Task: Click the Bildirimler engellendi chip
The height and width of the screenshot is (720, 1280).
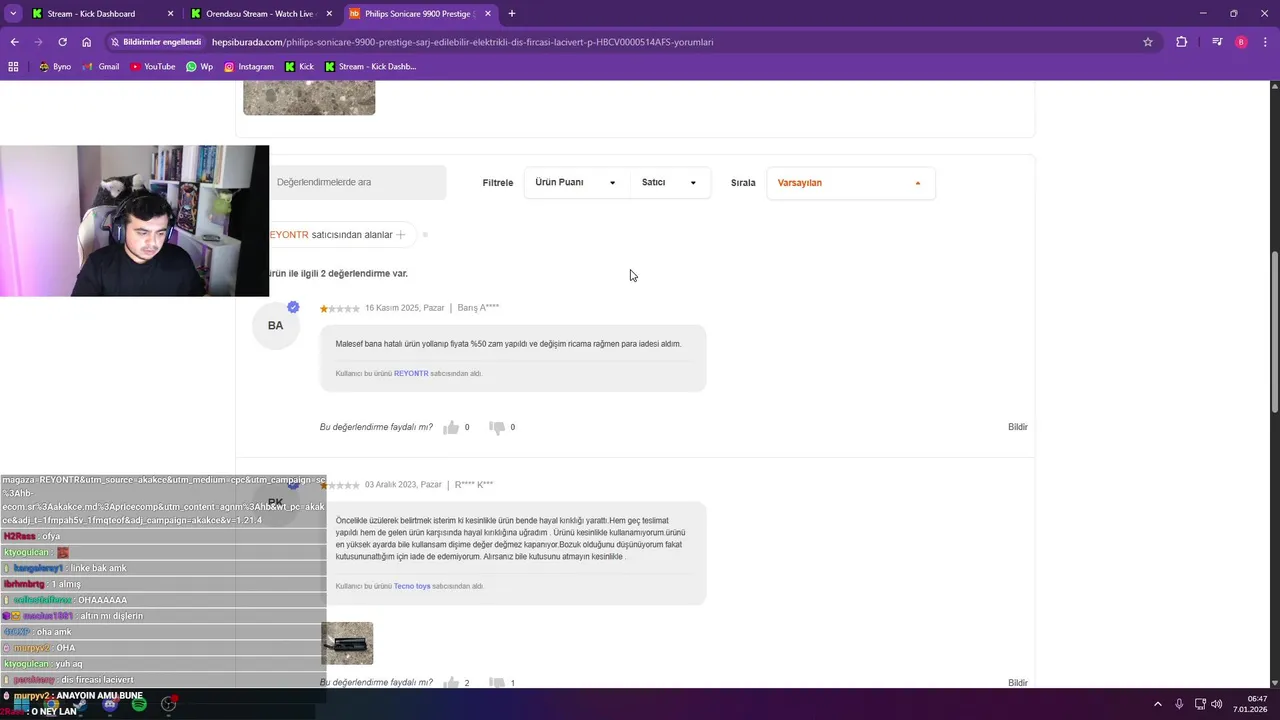Action: 156,42
